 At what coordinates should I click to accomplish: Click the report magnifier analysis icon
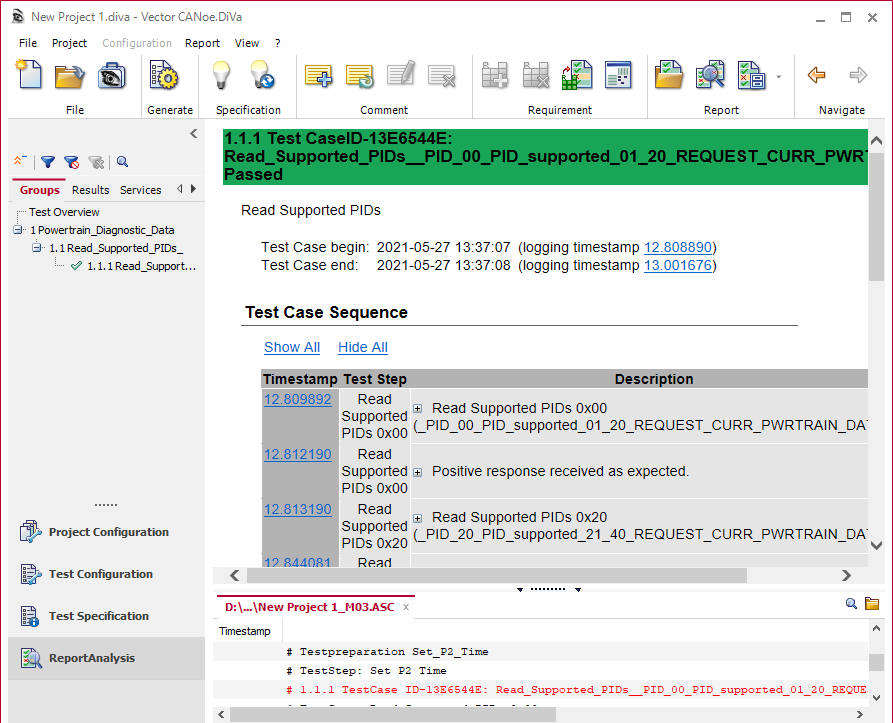click(710, 75)
